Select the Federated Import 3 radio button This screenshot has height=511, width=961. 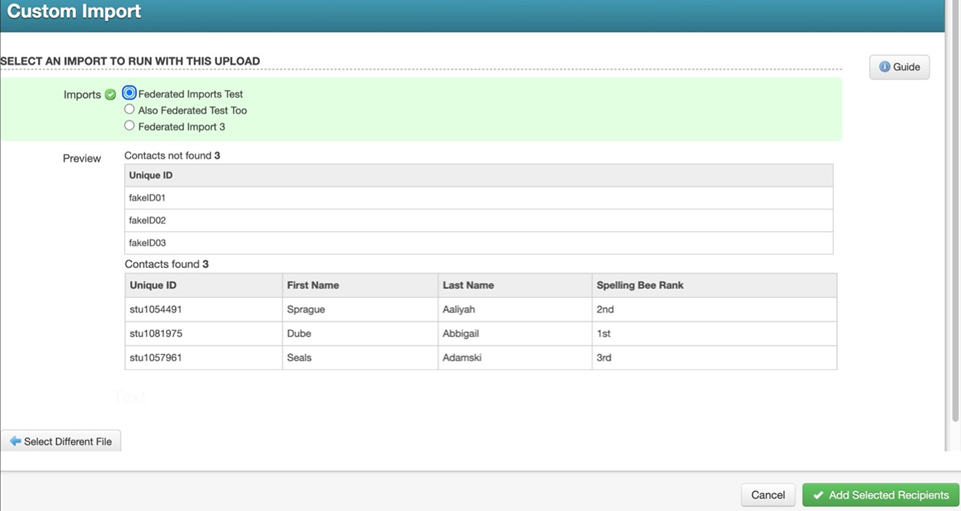[129, 126]
